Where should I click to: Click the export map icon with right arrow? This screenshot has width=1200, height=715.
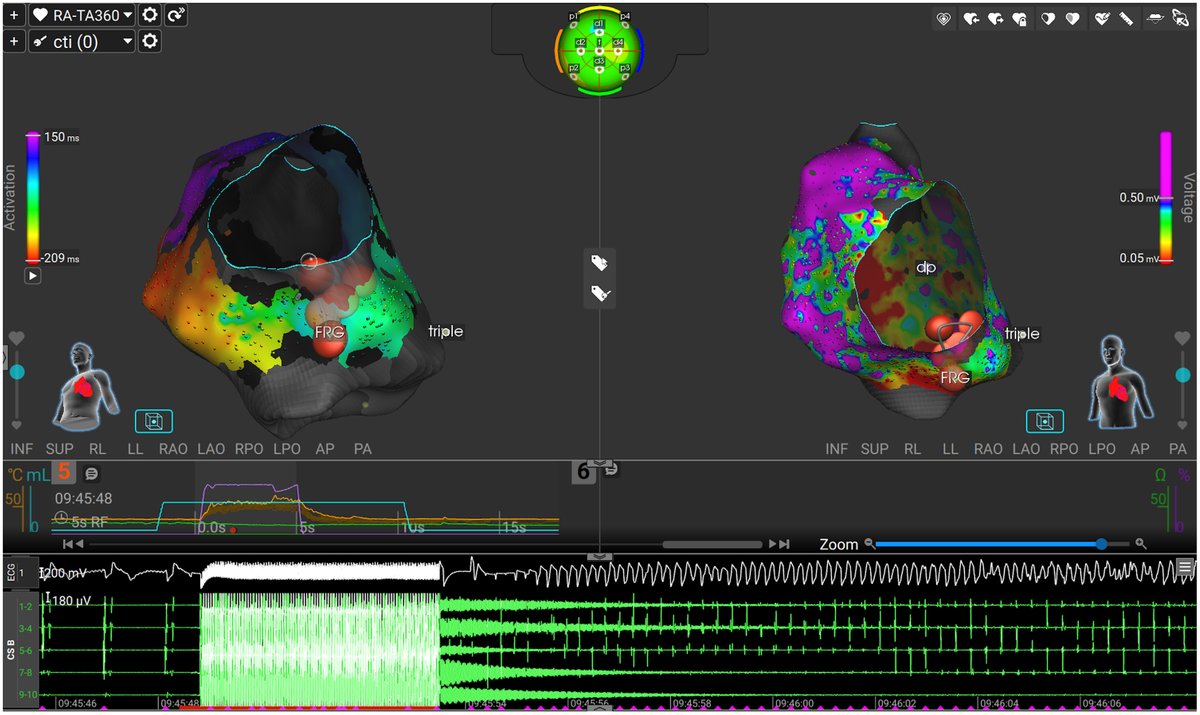[x=995, y=18]
